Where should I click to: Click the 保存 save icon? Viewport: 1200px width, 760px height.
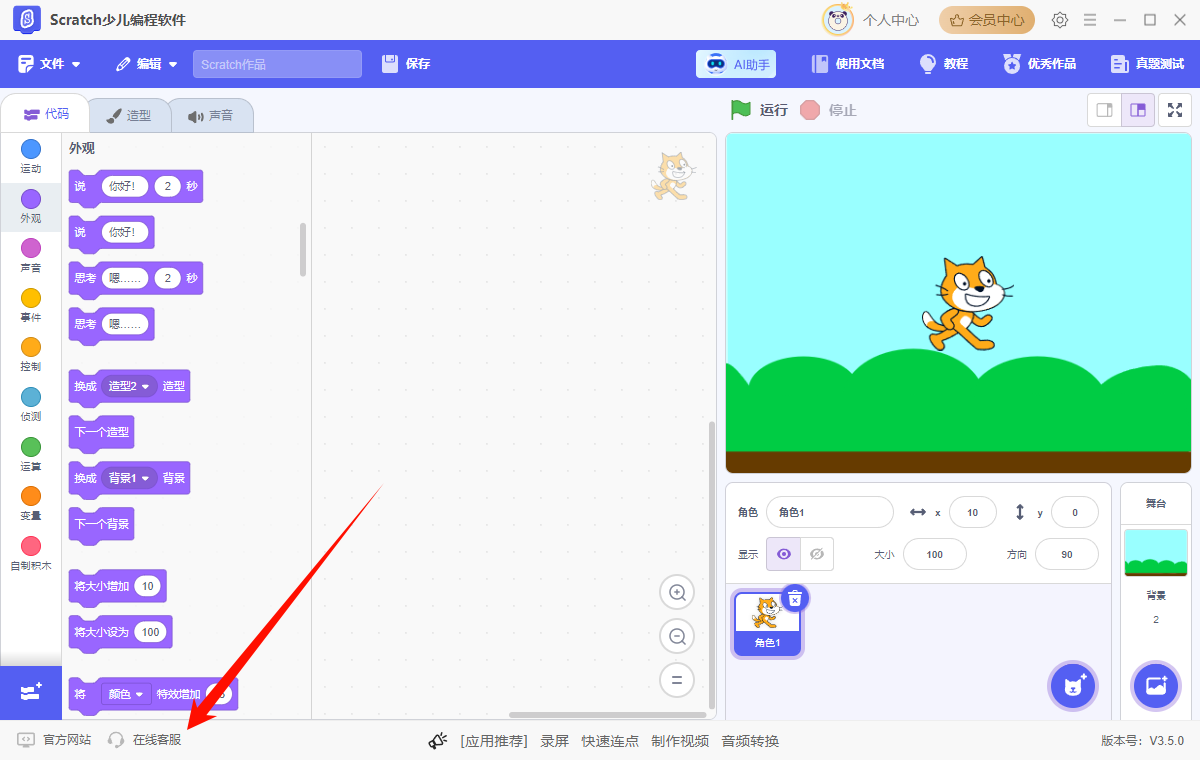tap(391, 63)
